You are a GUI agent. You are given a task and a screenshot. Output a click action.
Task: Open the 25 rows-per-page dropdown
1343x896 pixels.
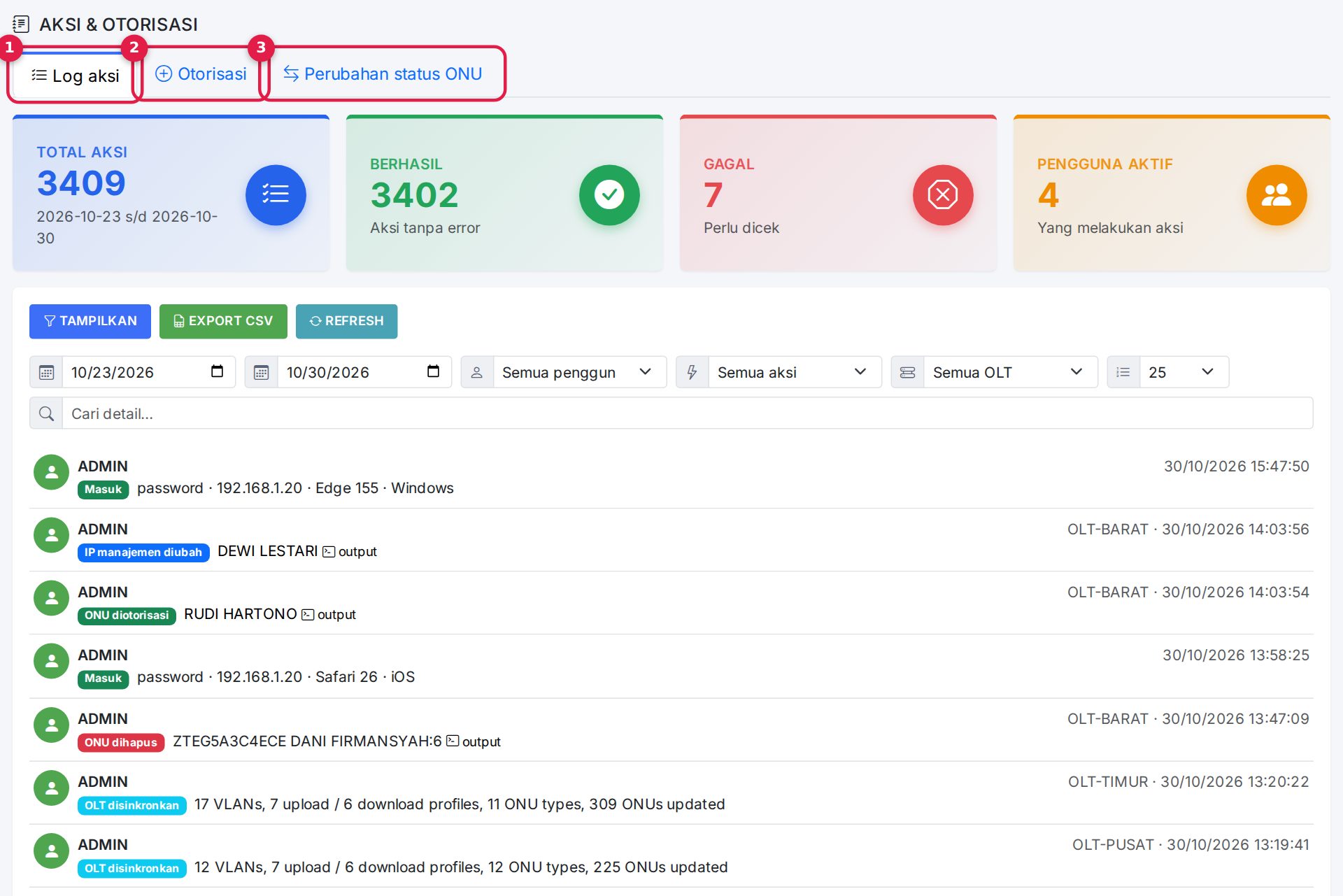pyautogui.click(x=1184, y=372)
